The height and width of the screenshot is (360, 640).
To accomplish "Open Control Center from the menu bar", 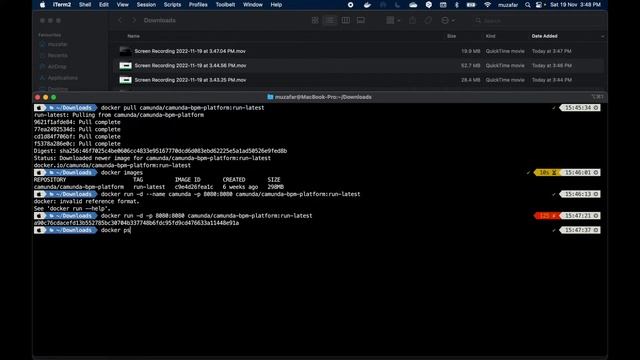I will coord(540,5).
